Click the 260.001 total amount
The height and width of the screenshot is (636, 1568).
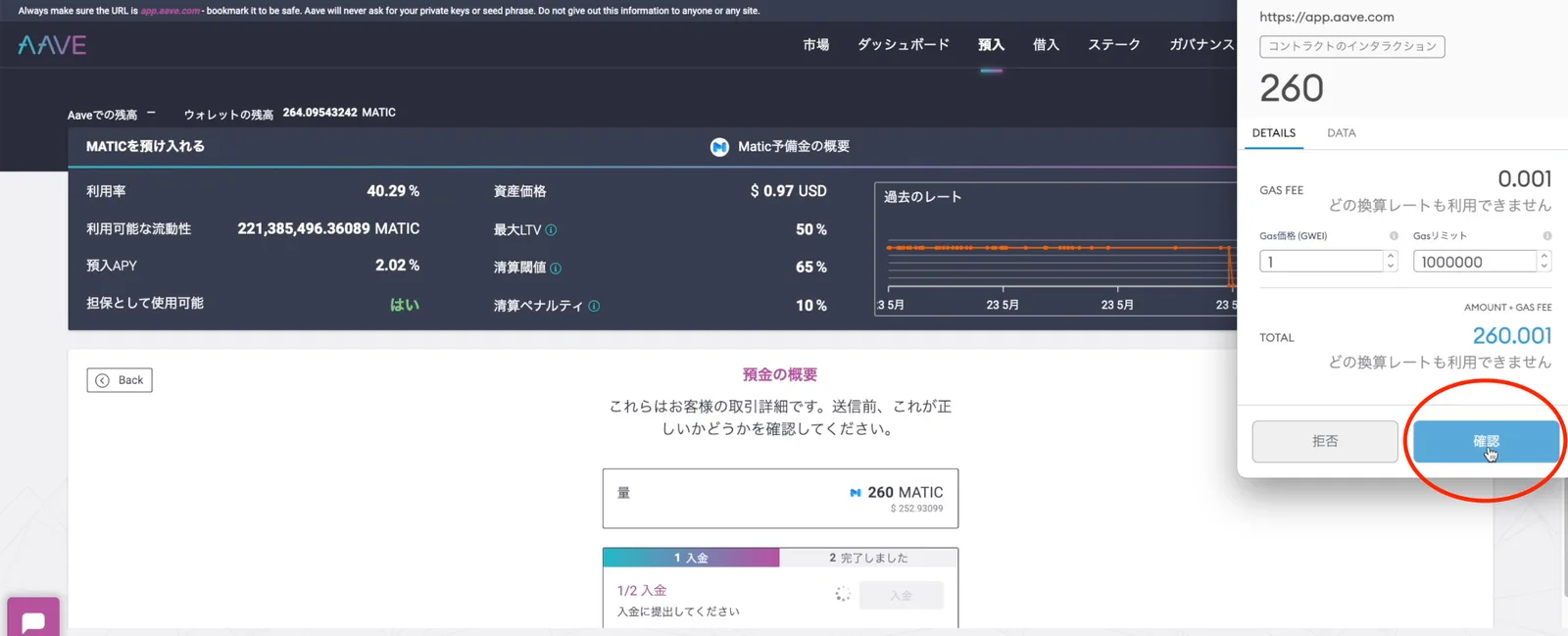1512,336
